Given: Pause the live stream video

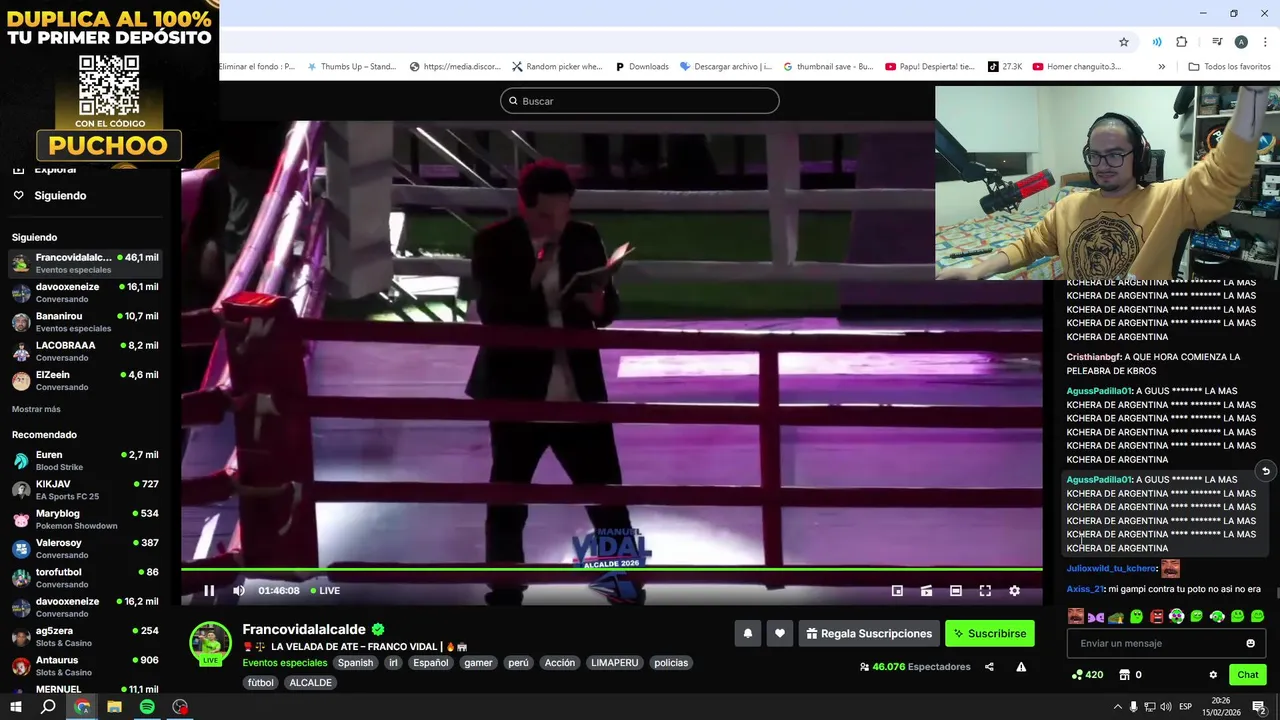Looking at the screenshot, I should (209, 591).
